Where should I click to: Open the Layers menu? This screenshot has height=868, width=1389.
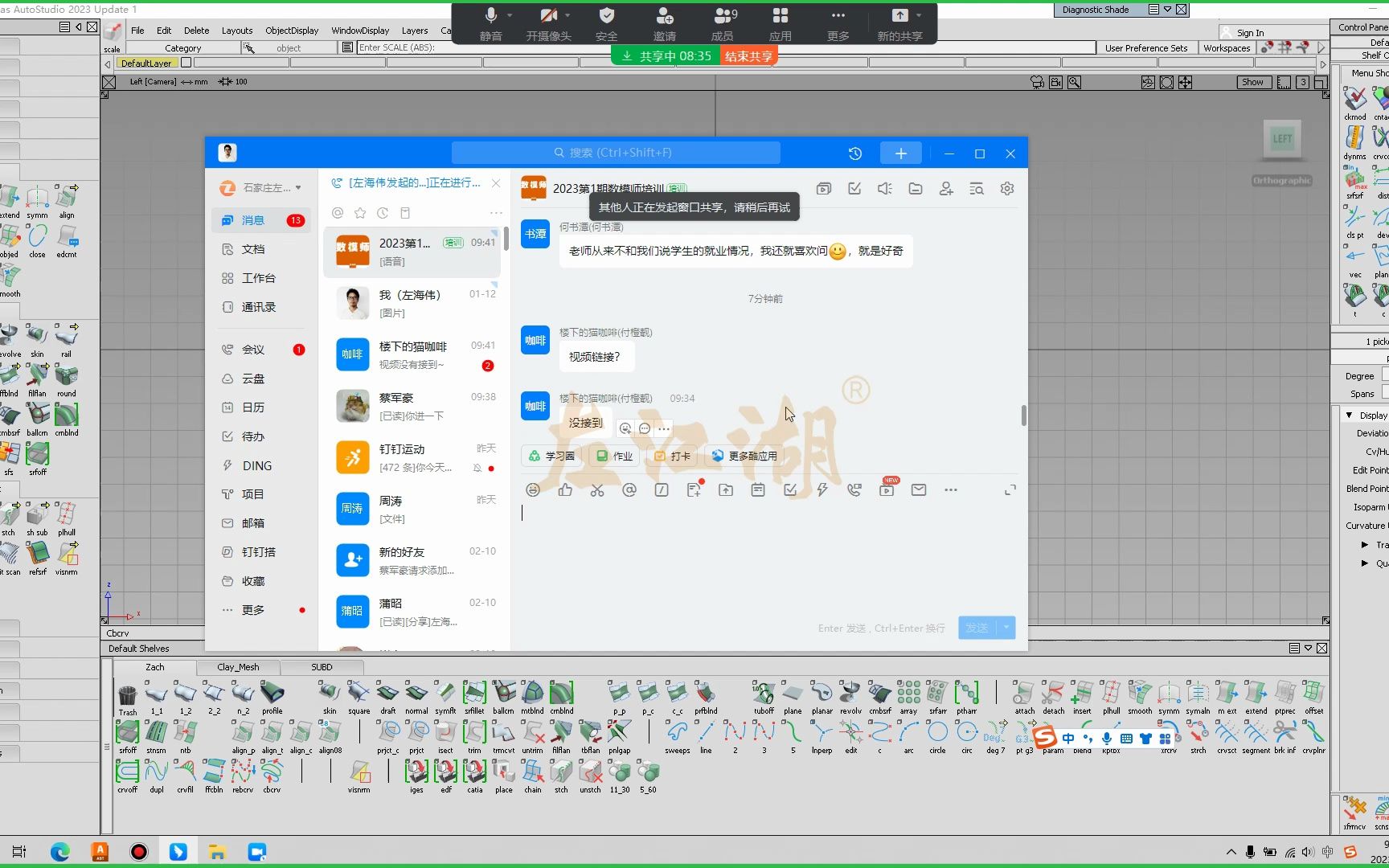tap(415, 31)
